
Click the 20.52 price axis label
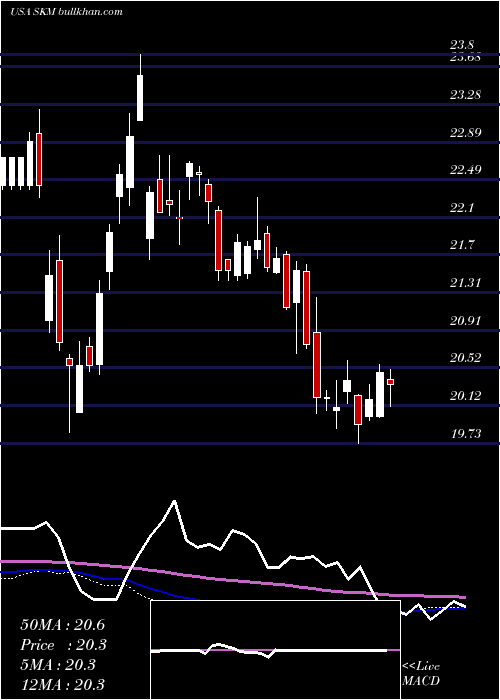click(x=466, y=358)
